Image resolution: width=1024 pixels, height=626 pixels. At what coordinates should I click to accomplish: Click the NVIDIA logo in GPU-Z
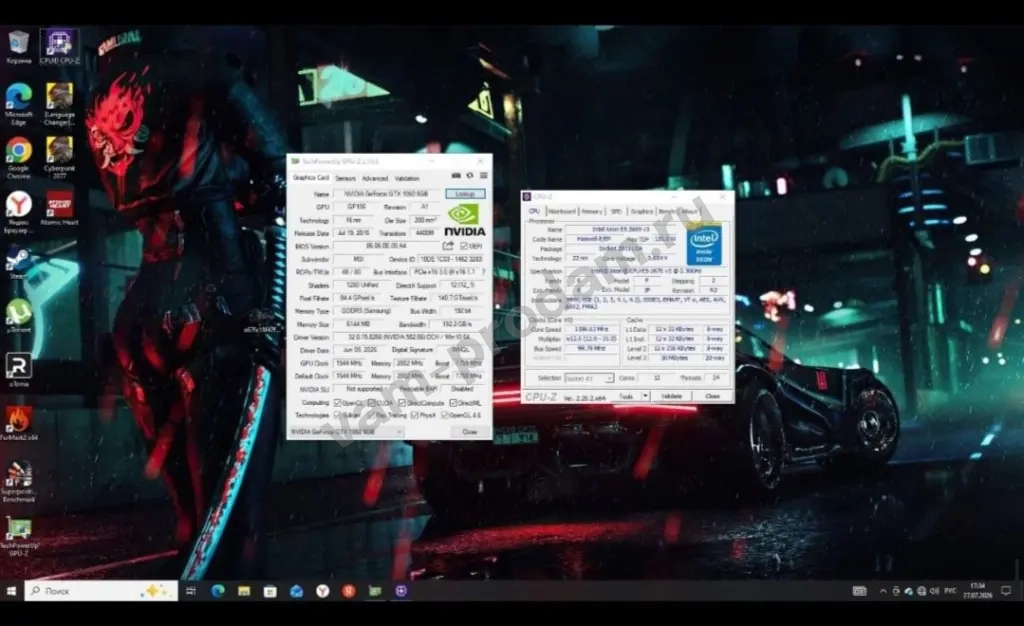pyautogui.click(x=464, y=220)
